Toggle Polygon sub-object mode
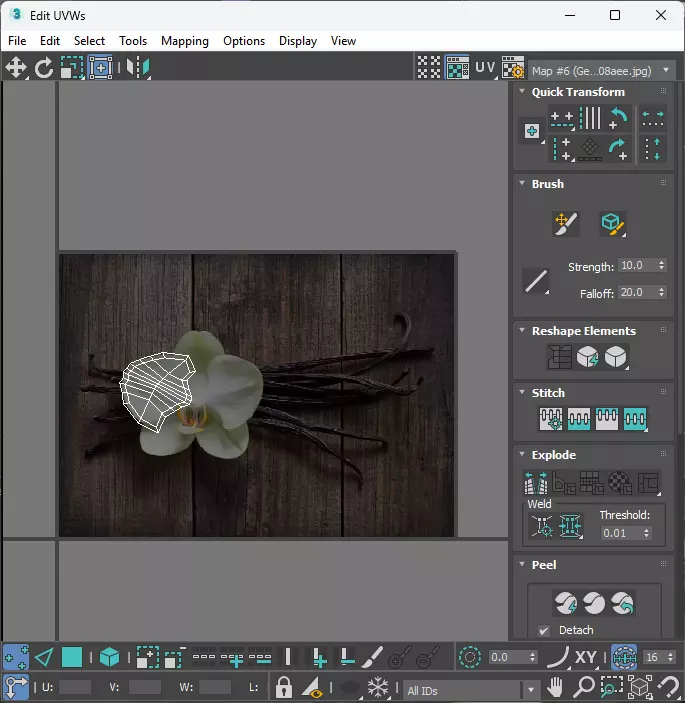The image size is (685, 703). 72,658
